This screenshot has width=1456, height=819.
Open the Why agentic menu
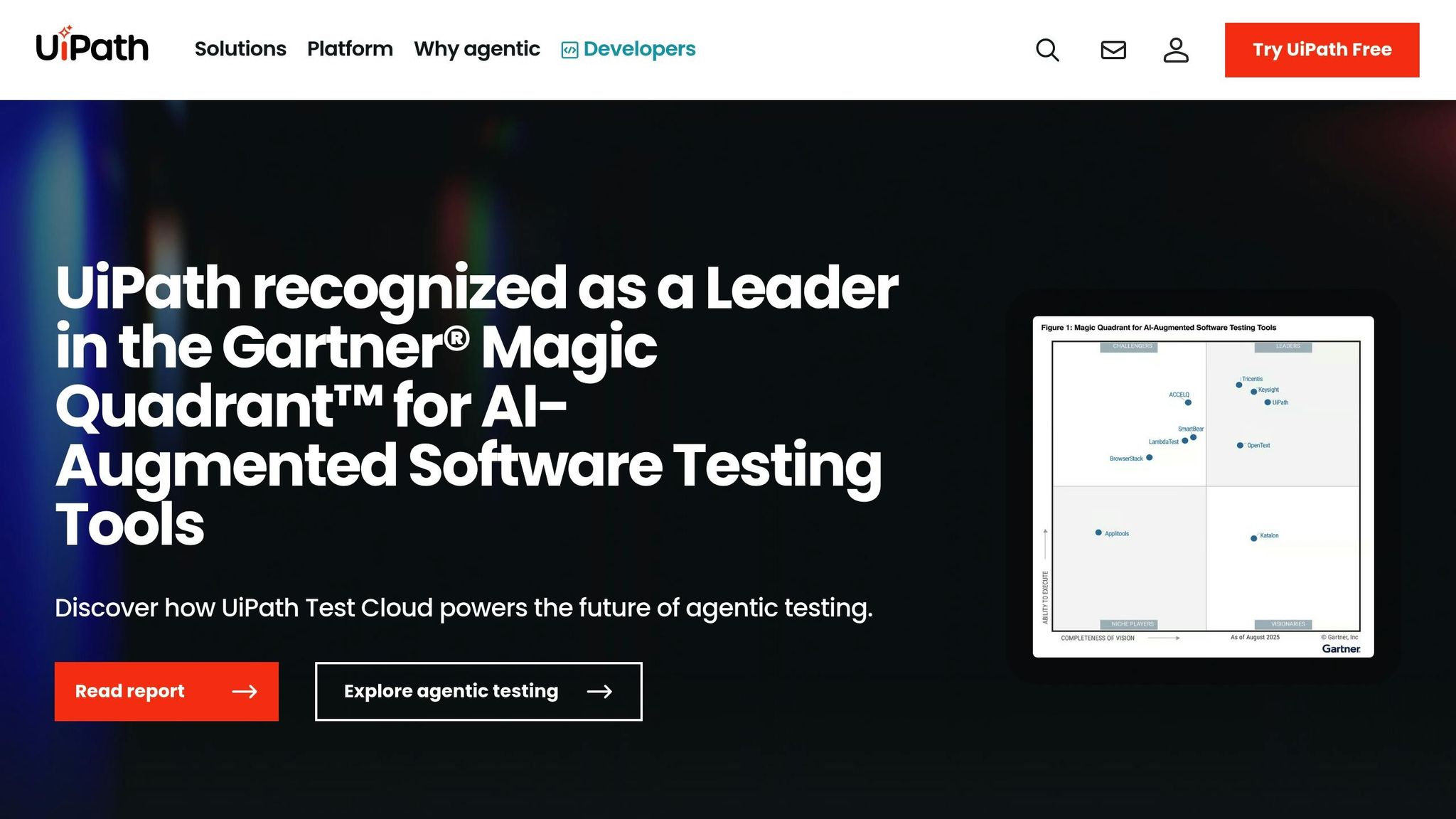tap(477, 49)
